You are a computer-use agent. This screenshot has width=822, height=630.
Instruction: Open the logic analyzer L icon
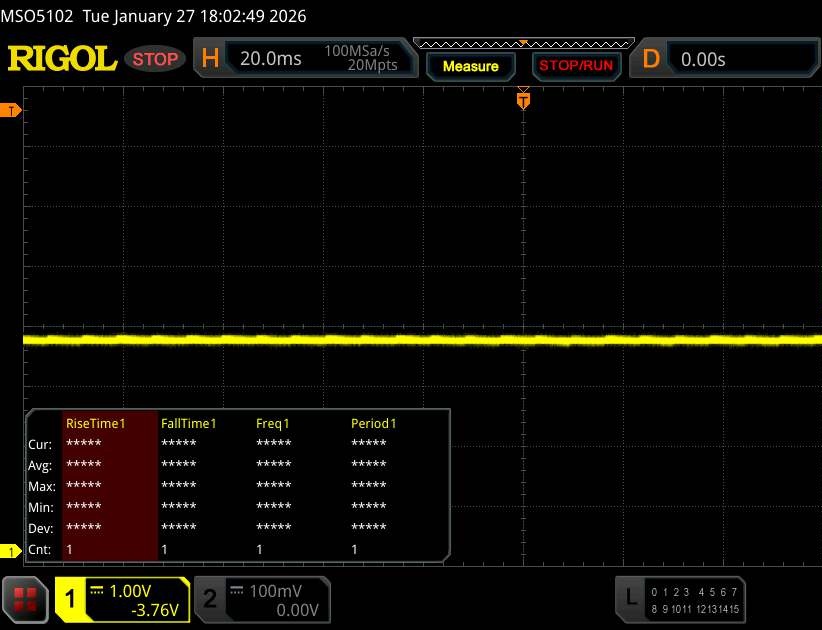click(x=630, y=597)
